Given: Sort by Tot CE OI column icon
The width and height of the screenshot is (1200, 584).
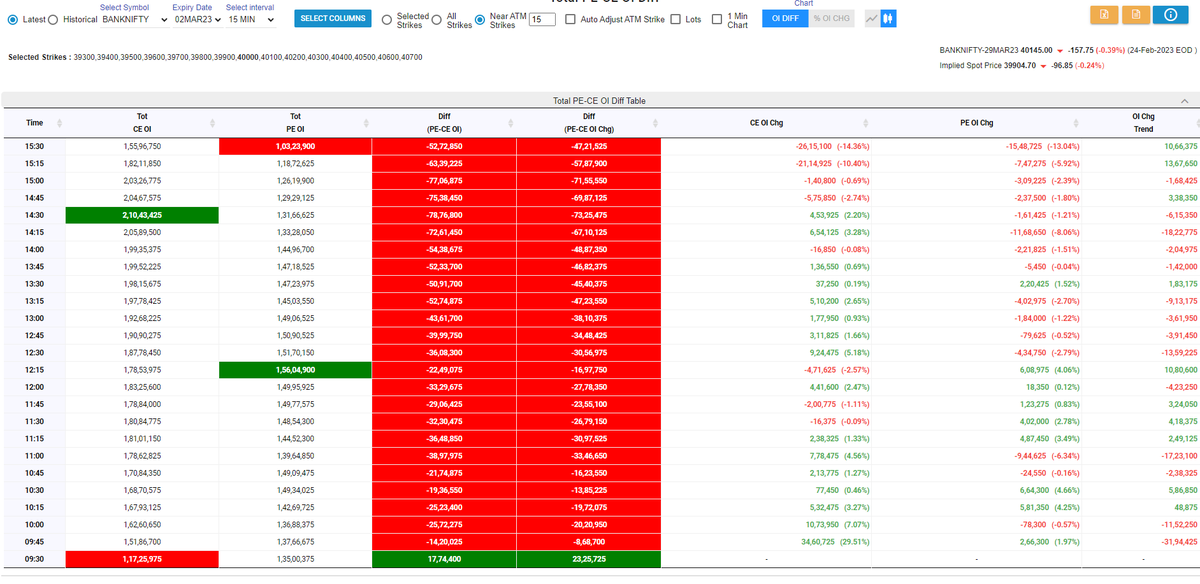Looking at the screenshot, I should click(211, 123).
